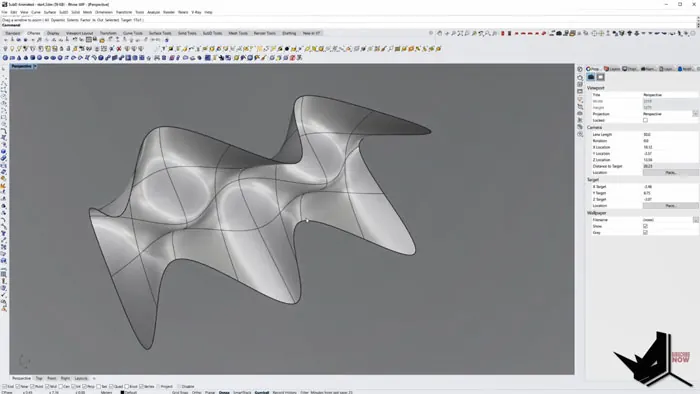Switch to the Right viewport tab
Image resolution: width=700 pixels, height=394 pixels.
click(65, 378)
